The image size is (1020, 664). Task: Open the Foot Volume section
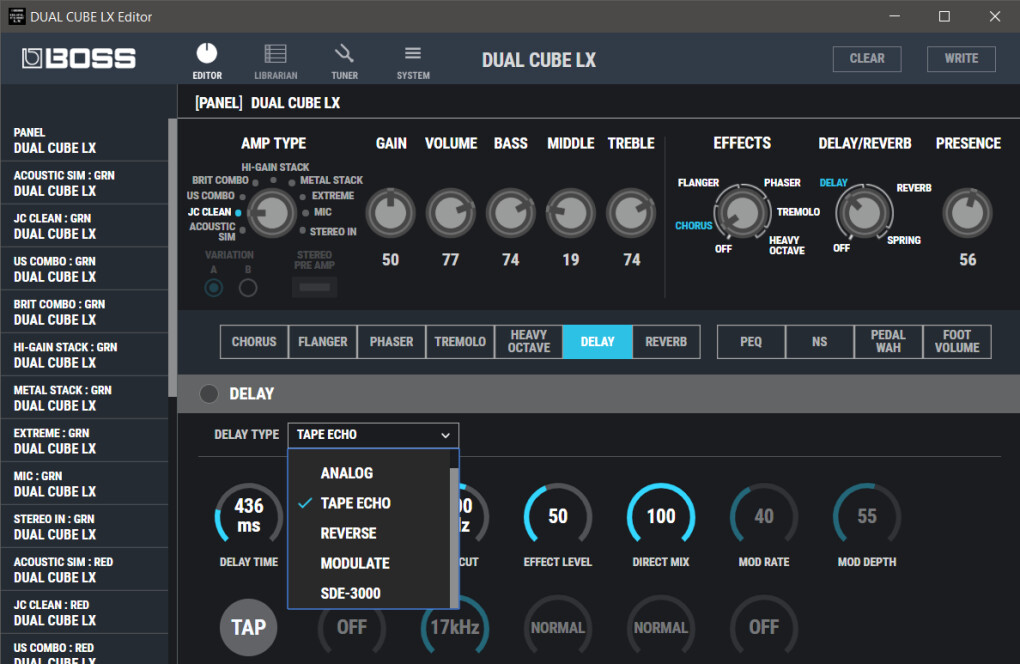click(x=957, y=341)
